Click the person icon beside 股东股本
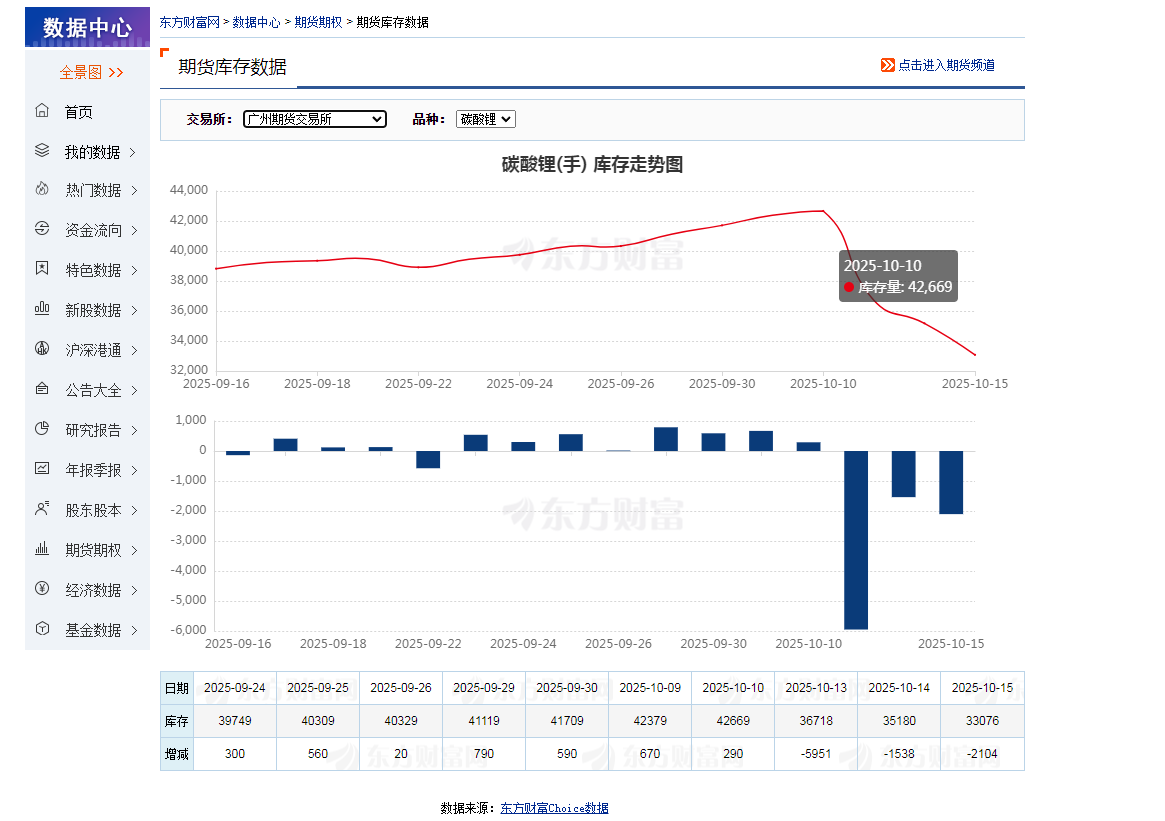 click(x=42, y=509)
